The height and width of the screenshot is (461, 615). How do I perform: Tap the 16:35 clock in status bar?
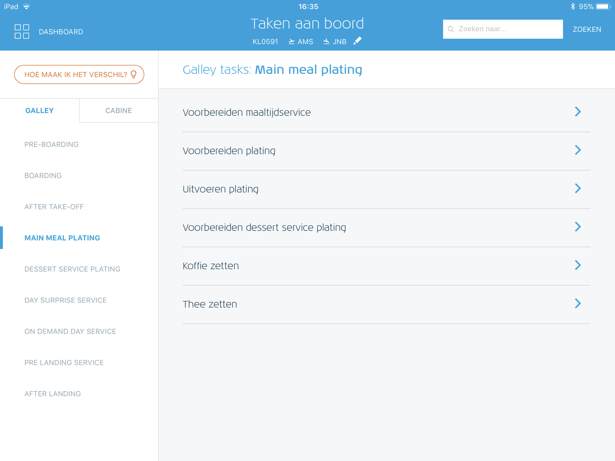click(x=308, y=7)
